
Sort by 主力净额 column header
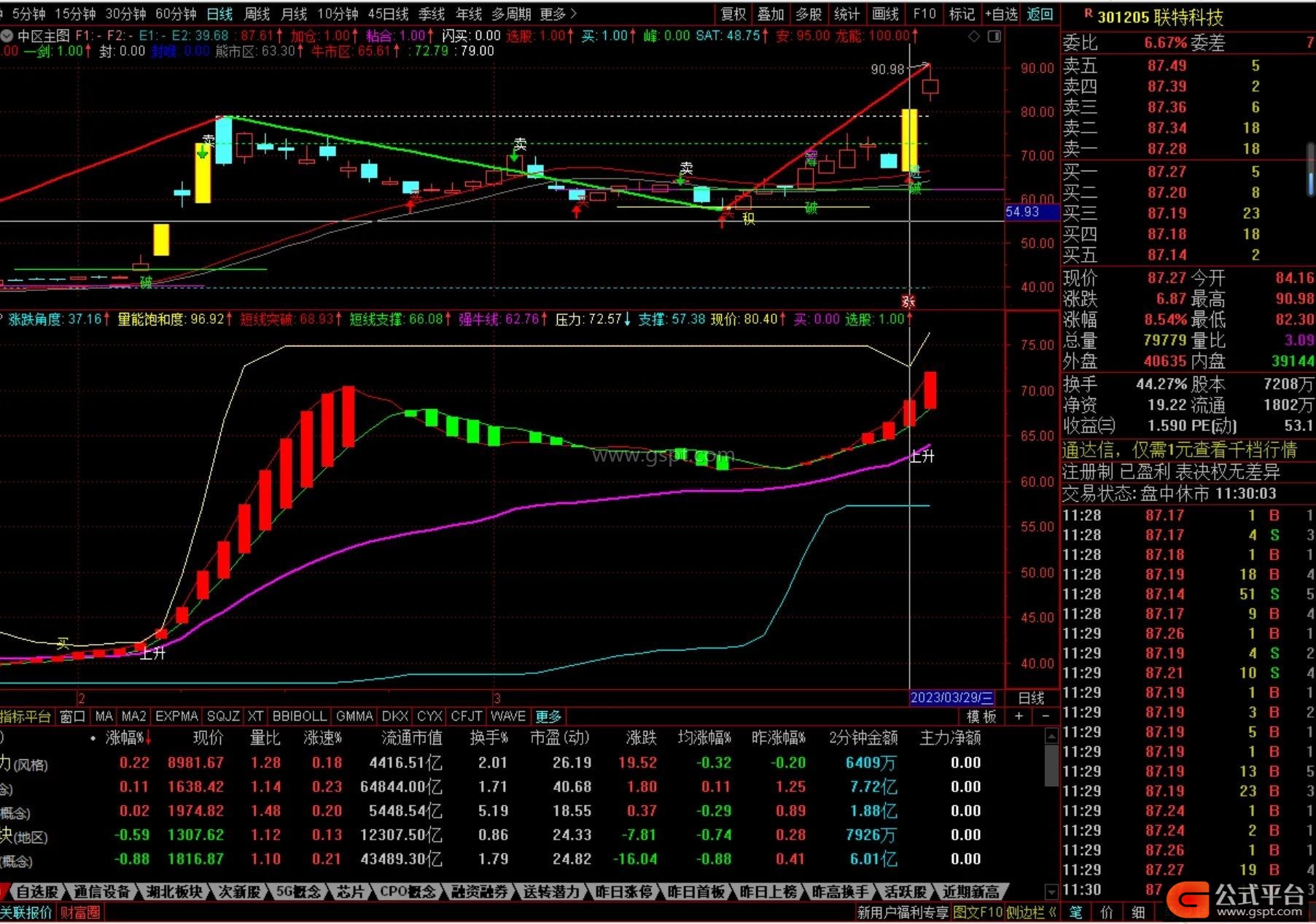click(x=949, y=738)
